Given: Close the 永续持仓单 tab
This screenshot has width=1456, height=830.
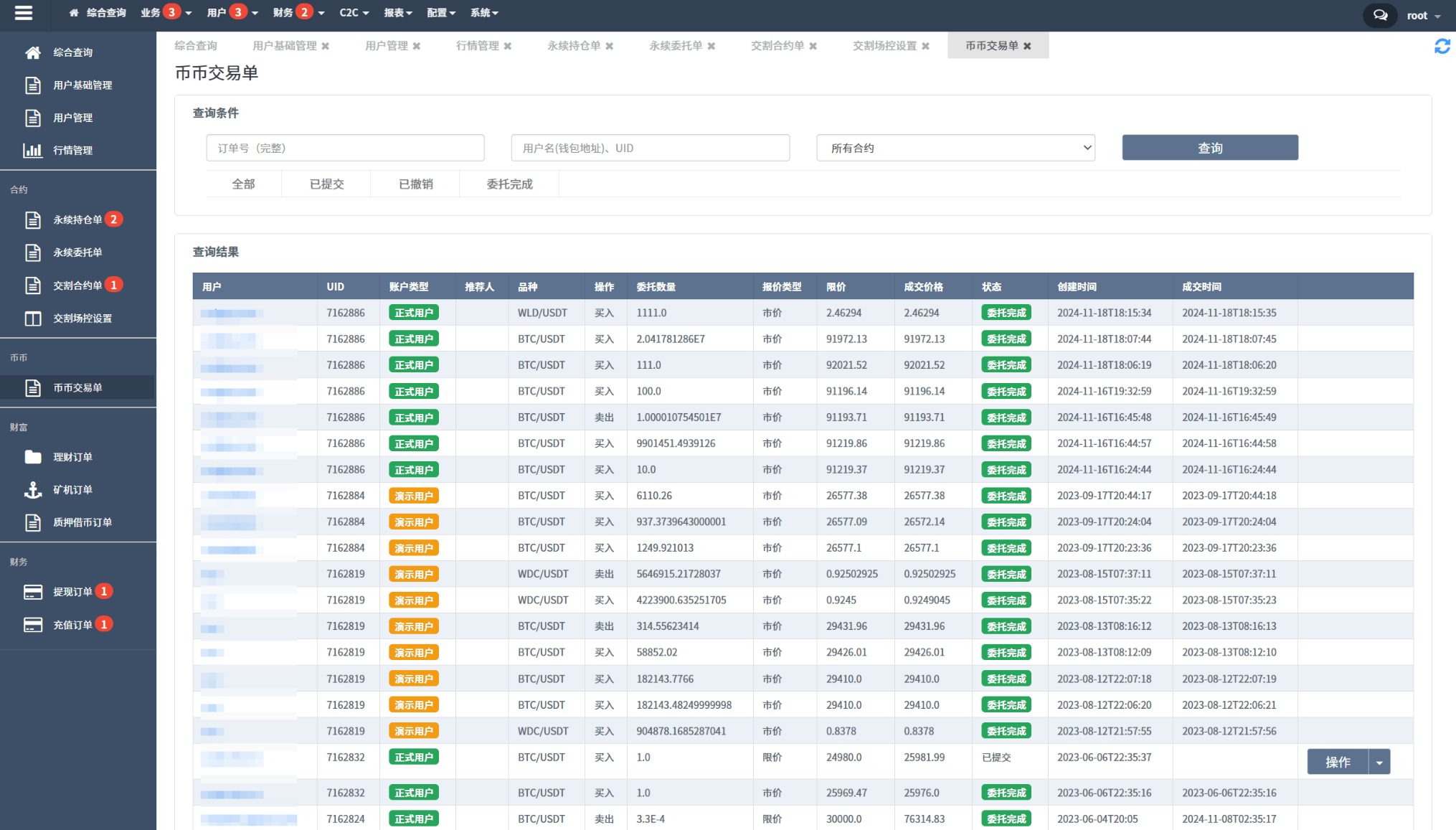Looking at the screenshot, I should (x=610, y=46).
